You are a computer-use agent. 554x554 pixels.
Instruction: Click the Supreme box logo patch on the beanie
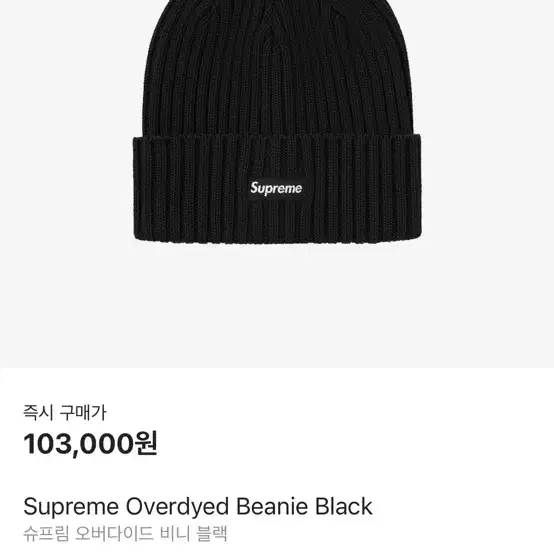coord(276,188)
